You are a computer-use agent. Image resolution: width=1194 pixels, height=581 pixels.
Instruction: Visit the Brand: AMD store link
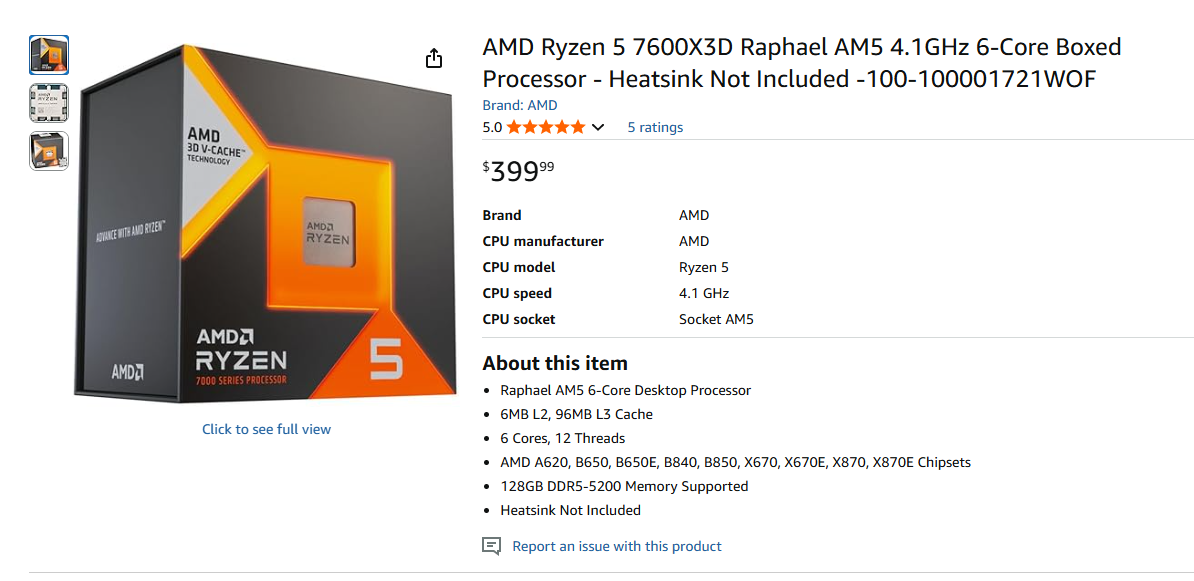click(518, 104)
